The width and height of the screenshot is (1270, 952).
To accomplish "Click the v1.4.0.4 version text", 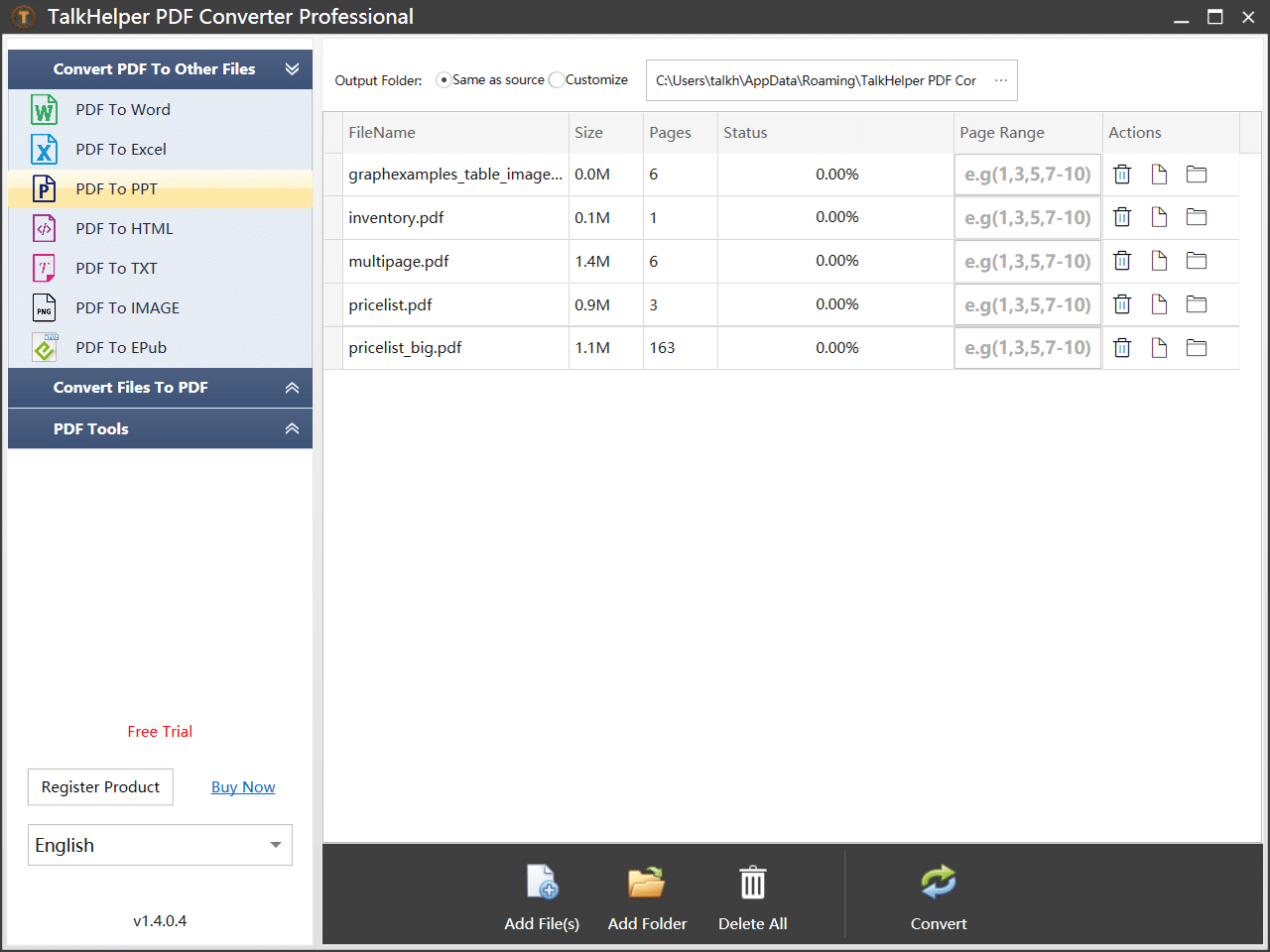I will (x=160, y=921).
